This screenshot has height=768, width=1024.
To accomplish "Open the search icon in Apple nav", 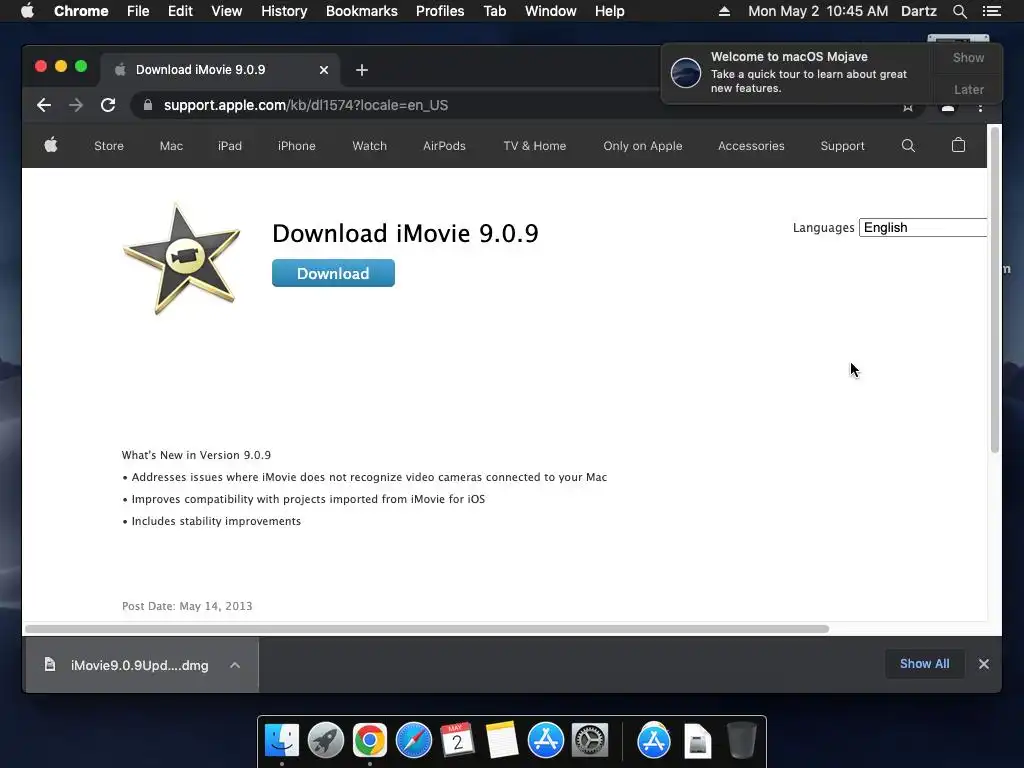I will 908,146.
